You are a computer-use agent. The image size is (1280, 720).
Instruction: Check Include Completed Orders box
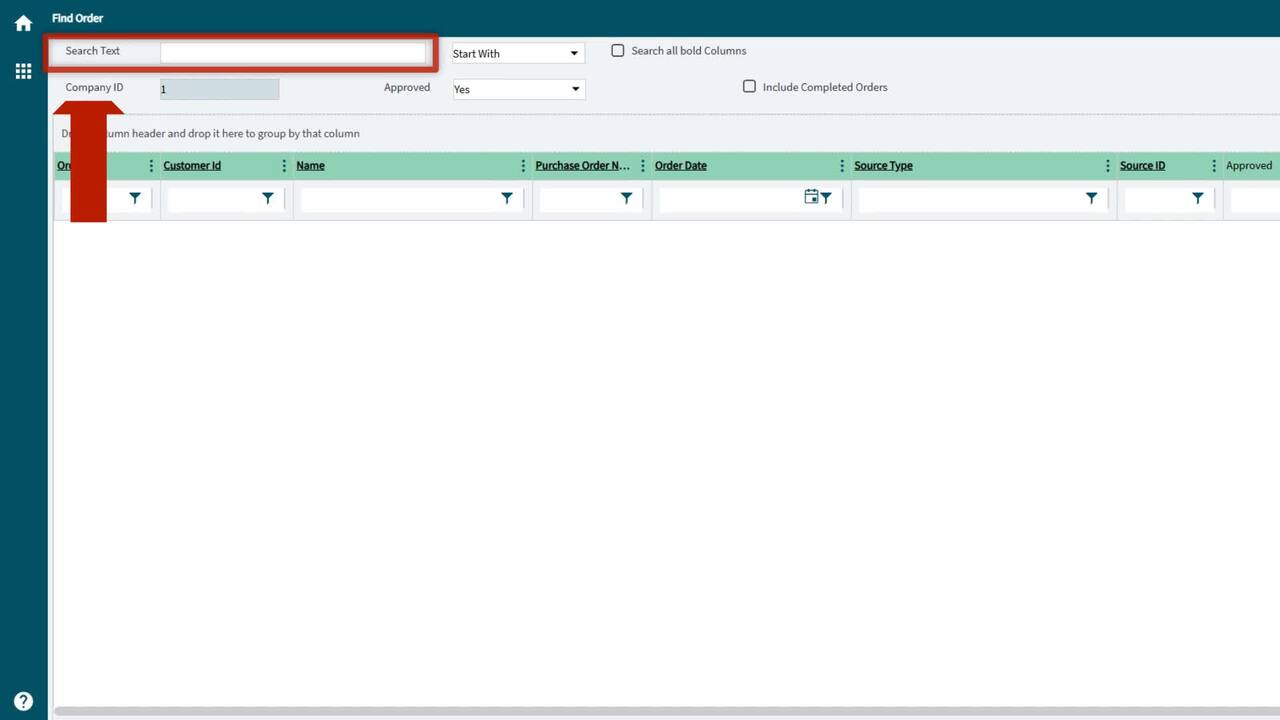tap(749, 87)
